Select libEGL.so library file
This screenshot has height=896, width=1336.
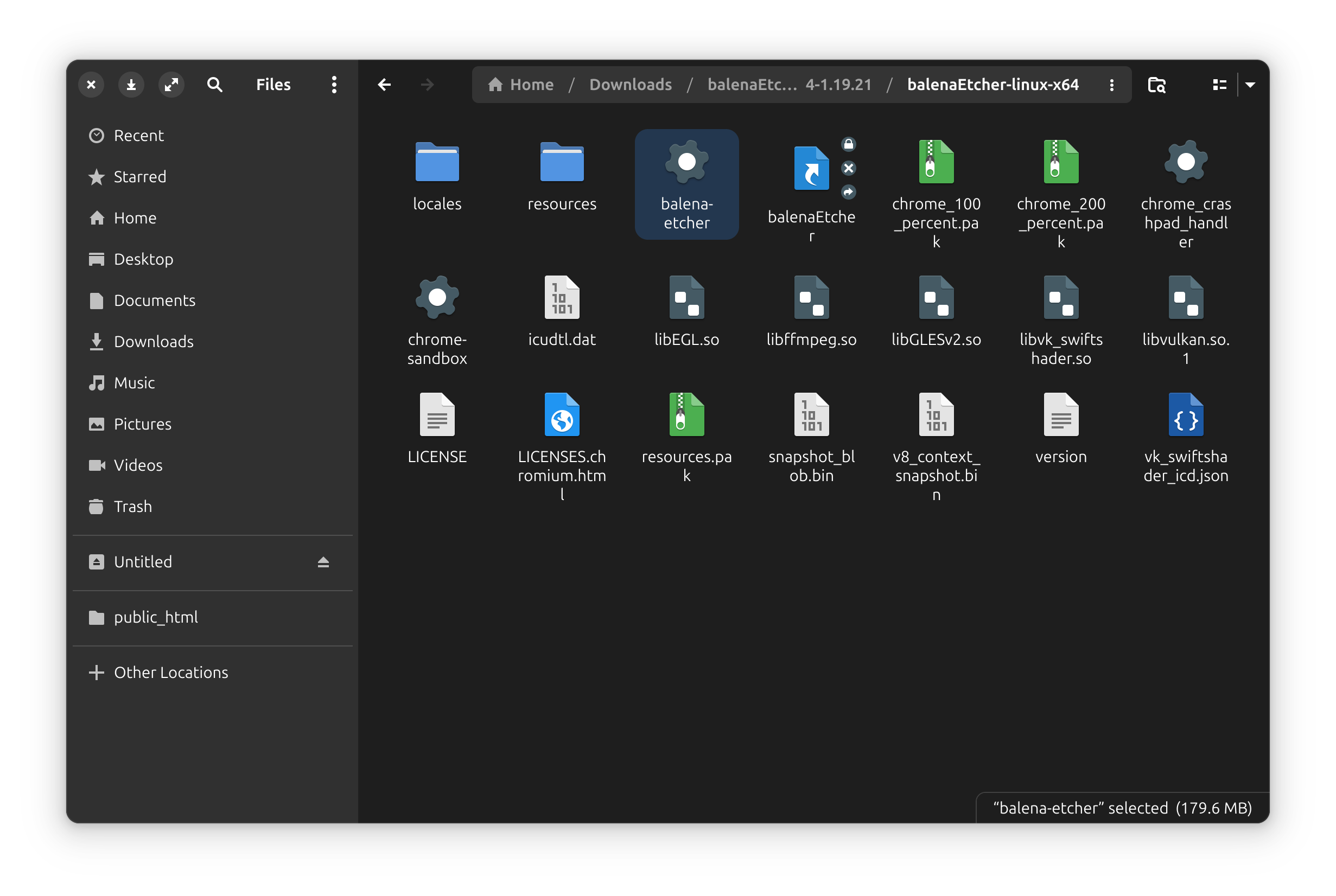686,298
